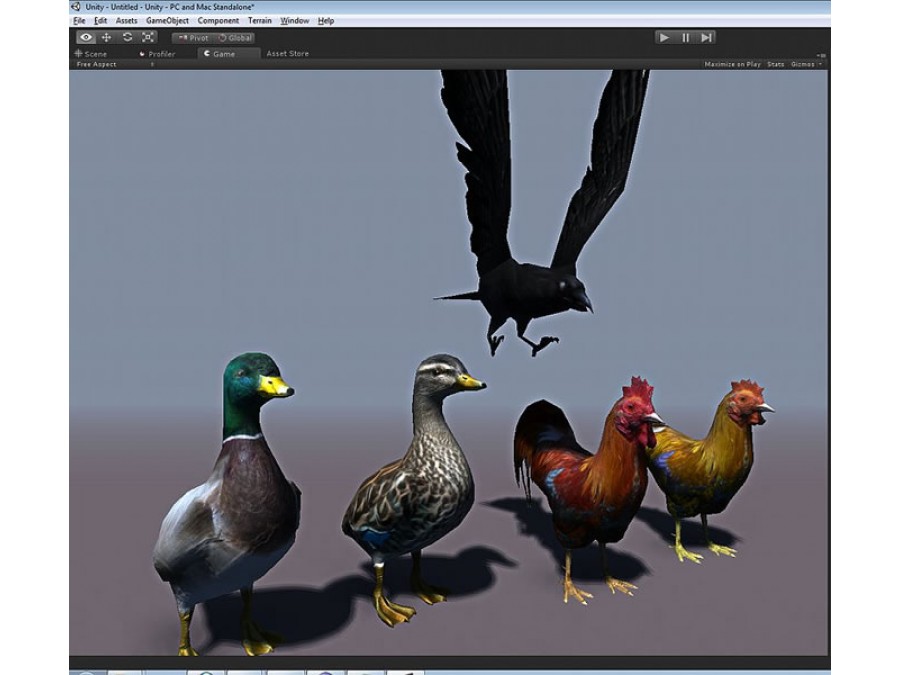Switch to the Scene tab
The height and width of the screenshot is (675, 900).
tap(91, 53)
